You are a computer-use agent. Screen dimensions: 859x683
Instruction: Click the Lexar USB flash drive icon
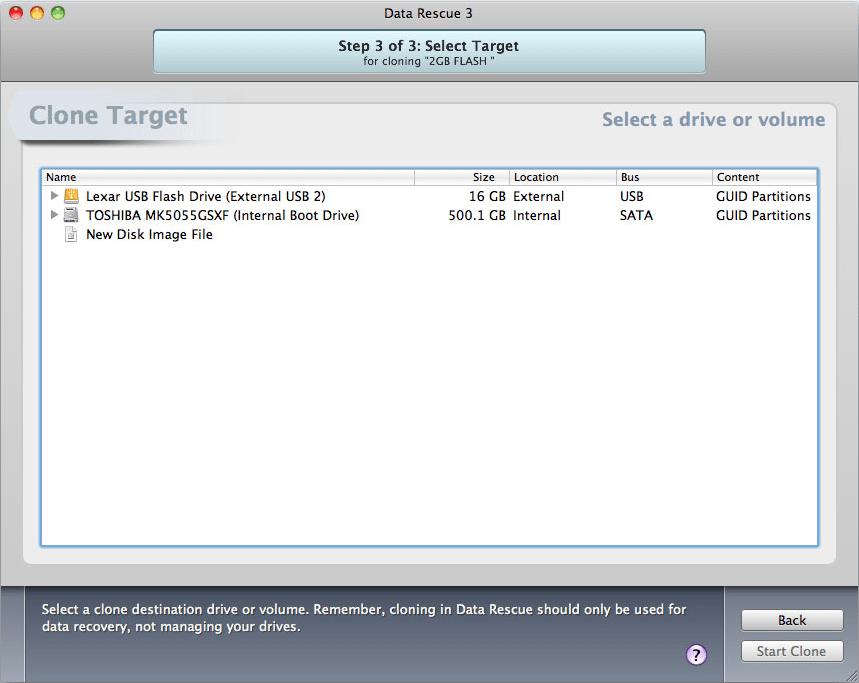71,196
